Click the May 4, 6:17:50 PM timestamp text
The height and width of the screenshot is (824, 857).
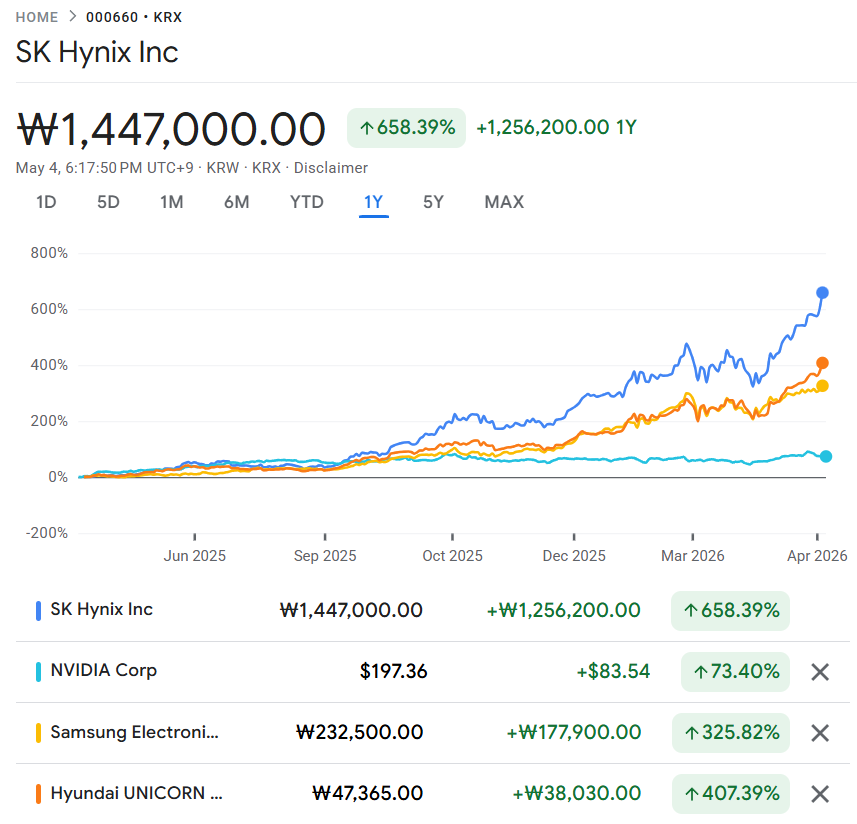click(x=104, y=168)
